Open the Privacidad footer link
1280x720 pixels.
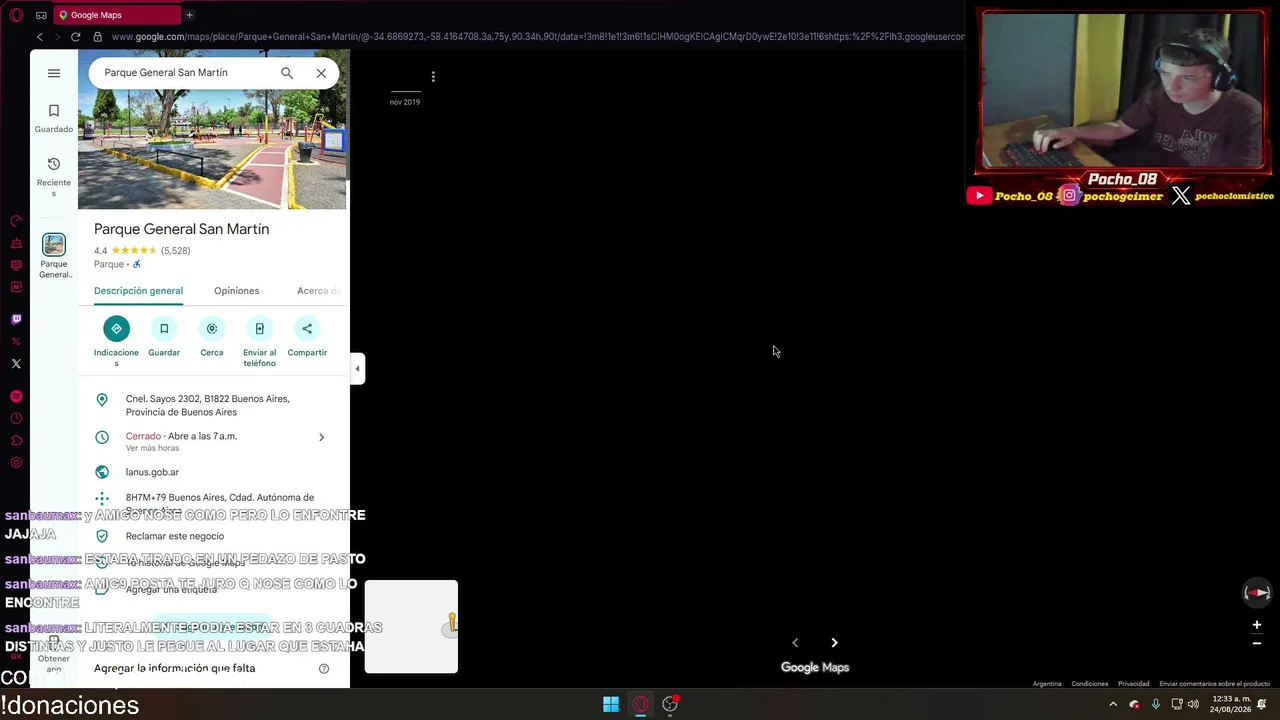(1133, 684)
